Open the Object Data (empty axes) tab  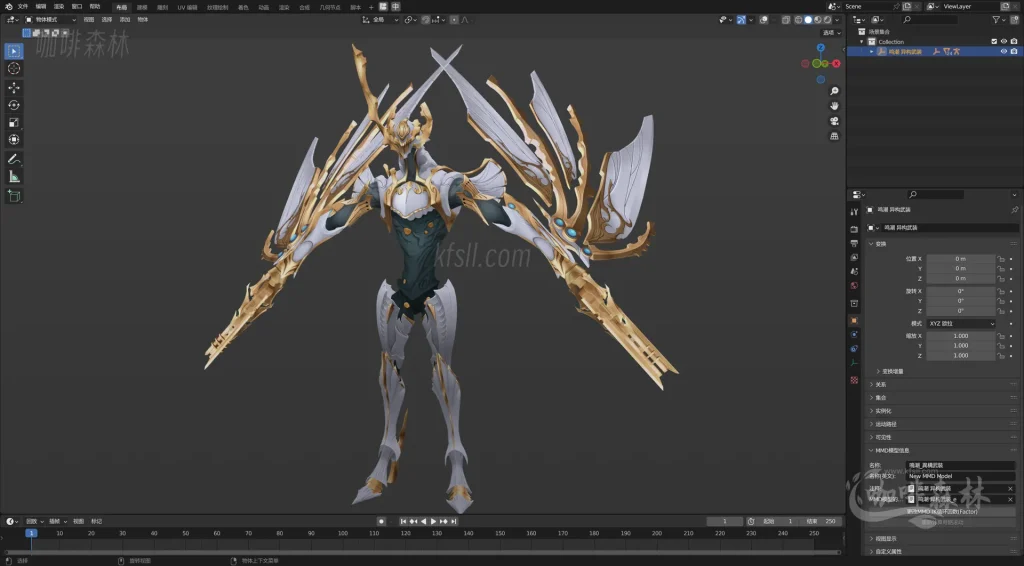[854, 363]
